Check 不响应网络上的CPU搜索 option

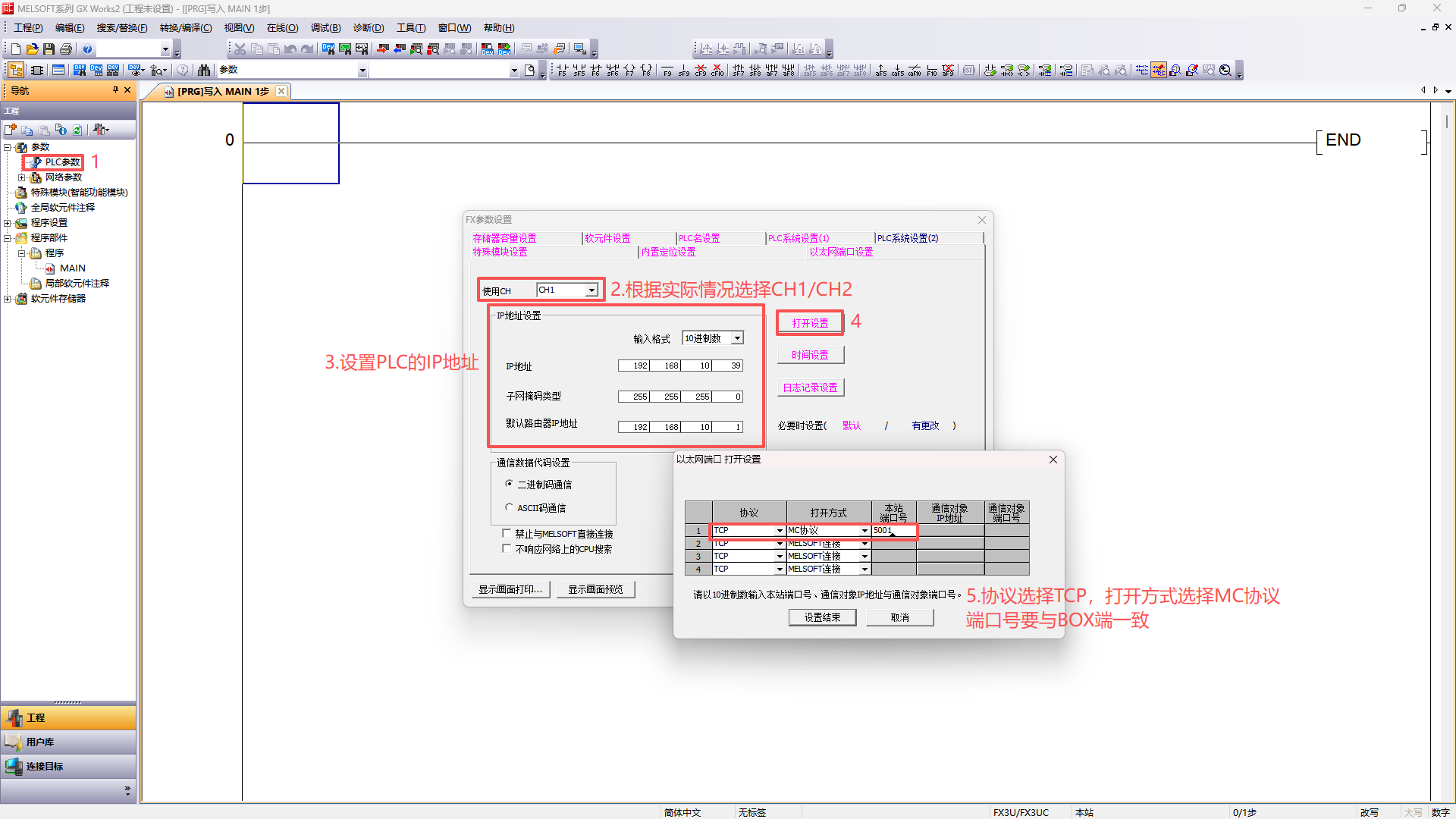click(x=507, y=549)
